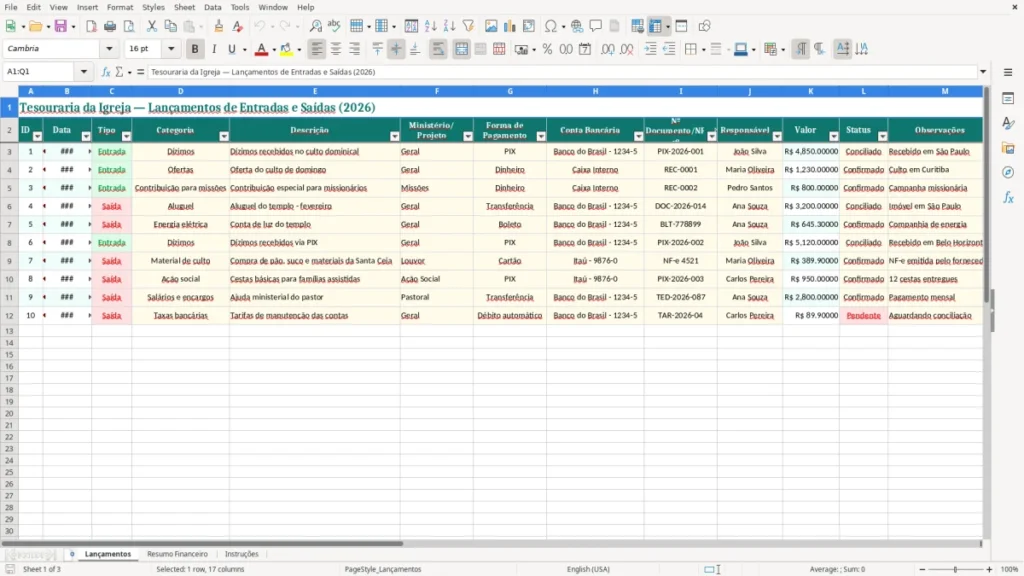
Task: Adjust the zoom slider
Action: point(955,569)
